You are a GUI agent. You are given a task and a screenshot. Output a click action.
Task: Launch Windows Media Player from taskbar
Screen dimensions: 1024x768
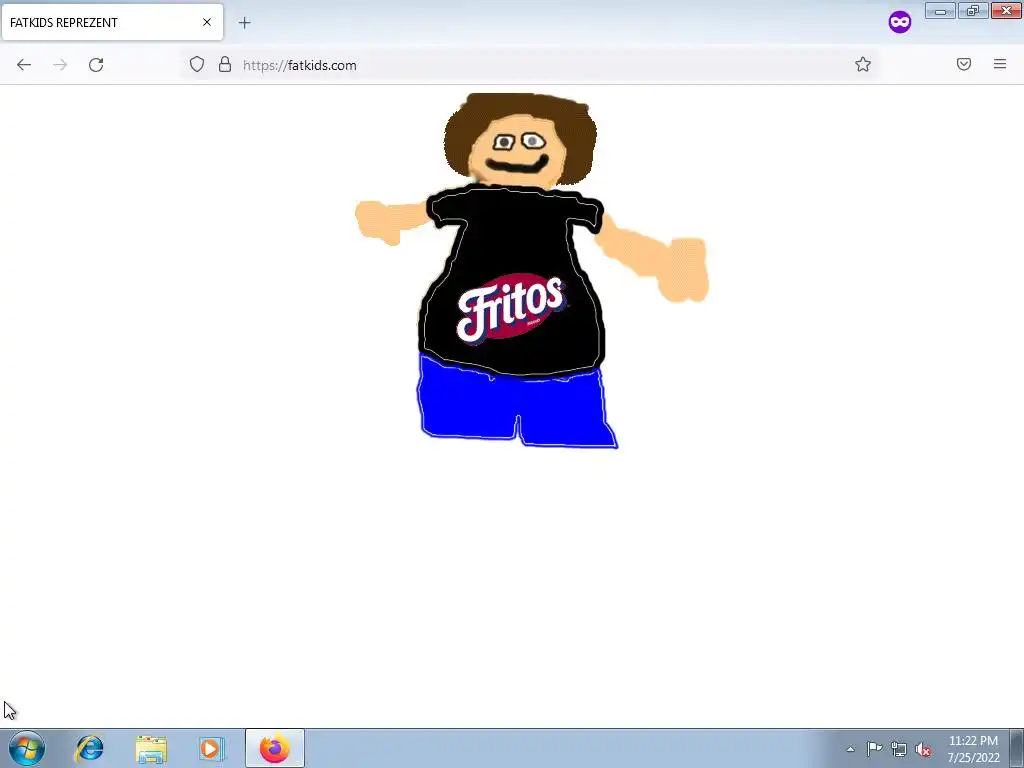[x=212, y=748]
